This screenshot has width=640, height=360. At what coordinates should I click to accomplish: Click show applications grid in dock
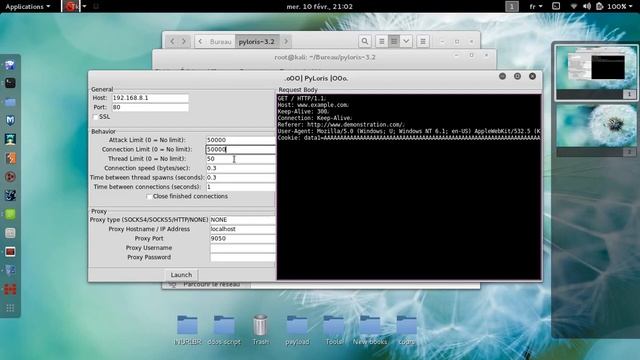click(10, 308)
